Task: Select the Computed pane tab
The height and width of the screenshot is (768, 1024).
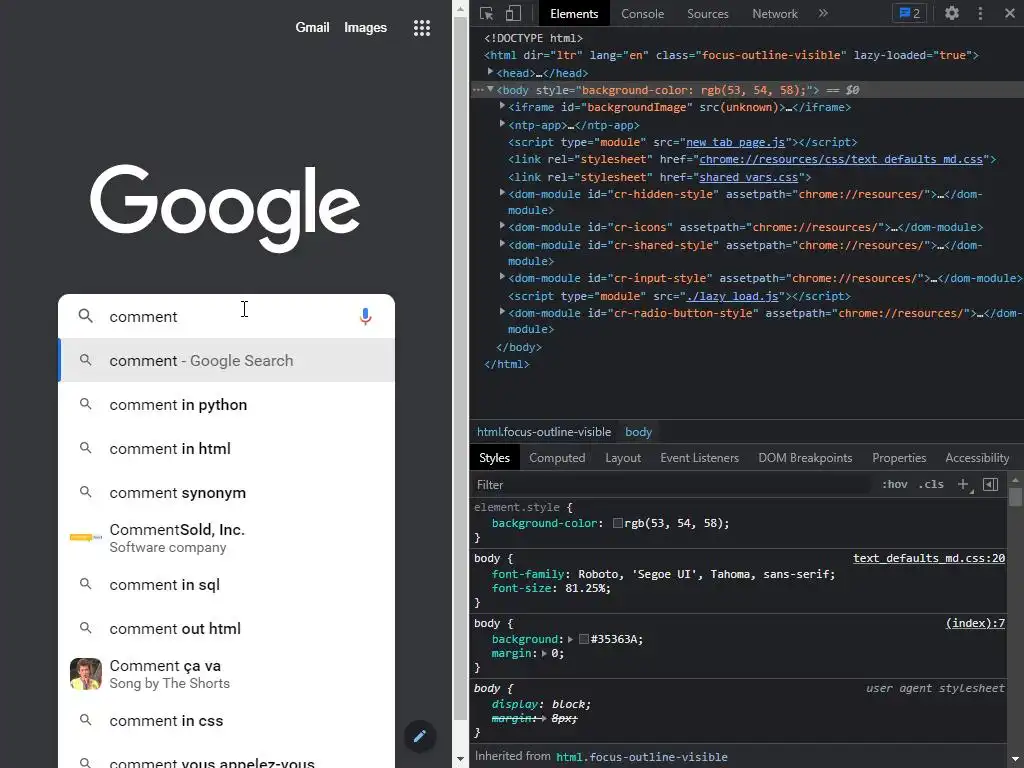Action: tap(557, 458)
